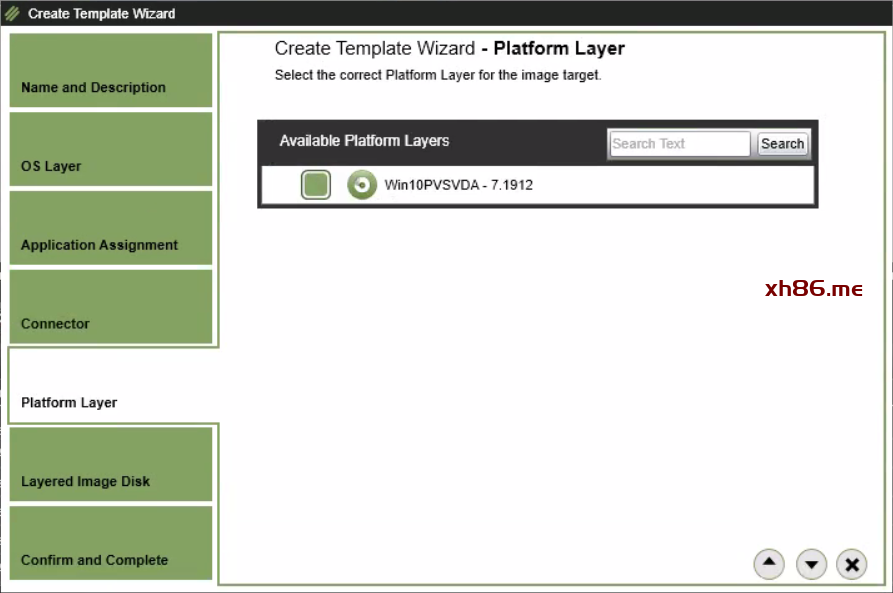Focus the Search Text input field
This screenshot has width=893, height=593.
click(x=679, y=144)
